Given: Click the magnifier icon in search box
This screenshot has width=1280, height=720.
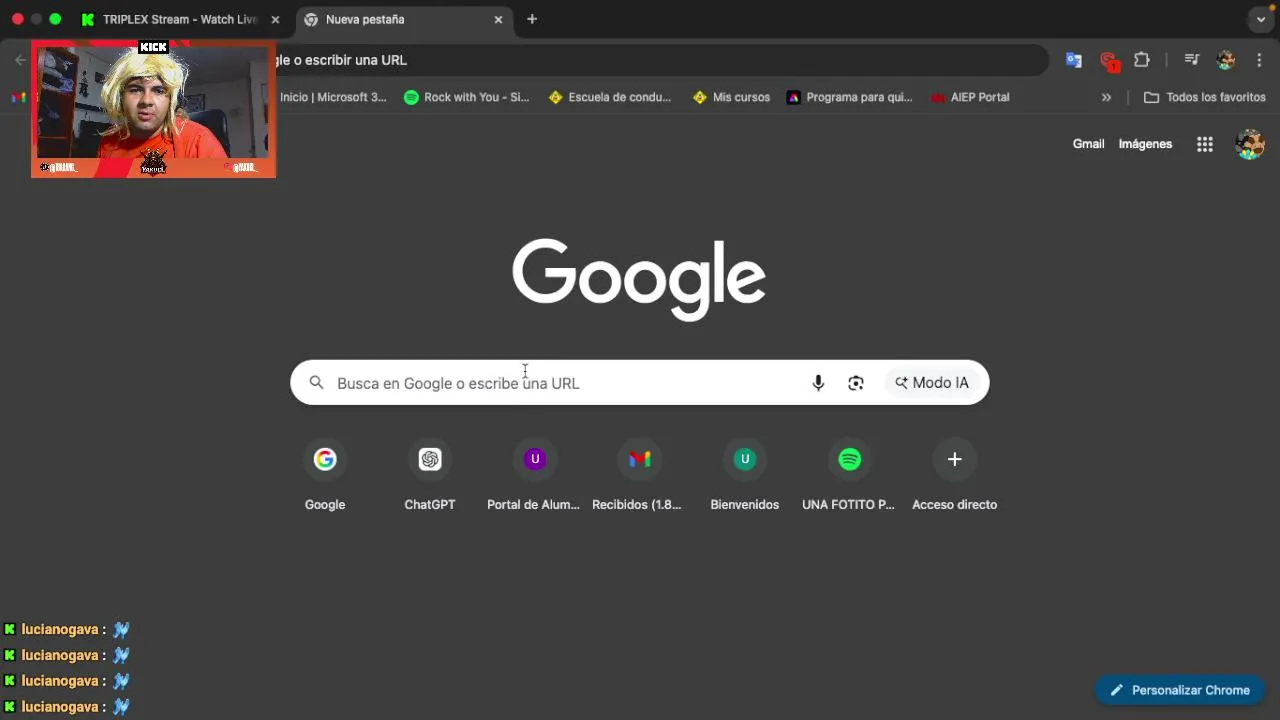Looking at the screenshot, I should 316,383.
